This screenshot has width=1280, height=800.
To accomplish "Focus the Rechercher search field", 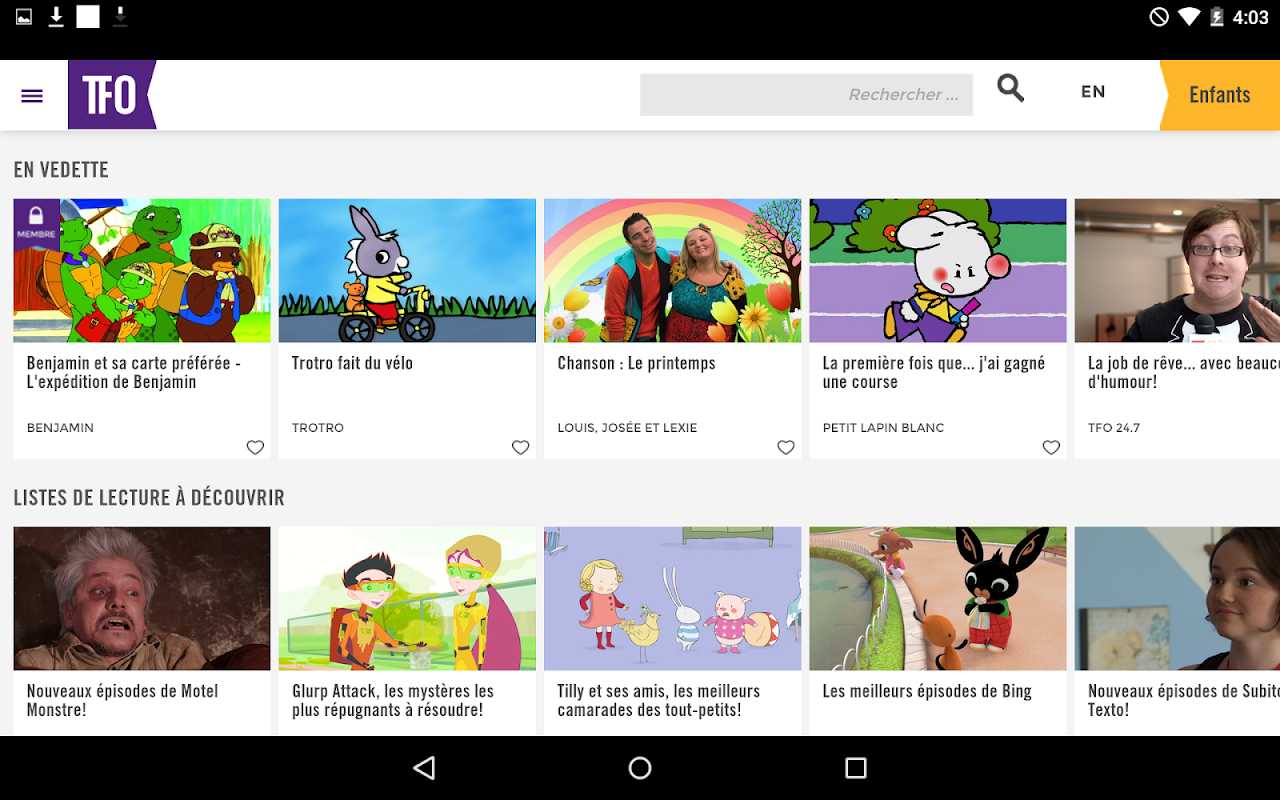I will tap(806, 95).
